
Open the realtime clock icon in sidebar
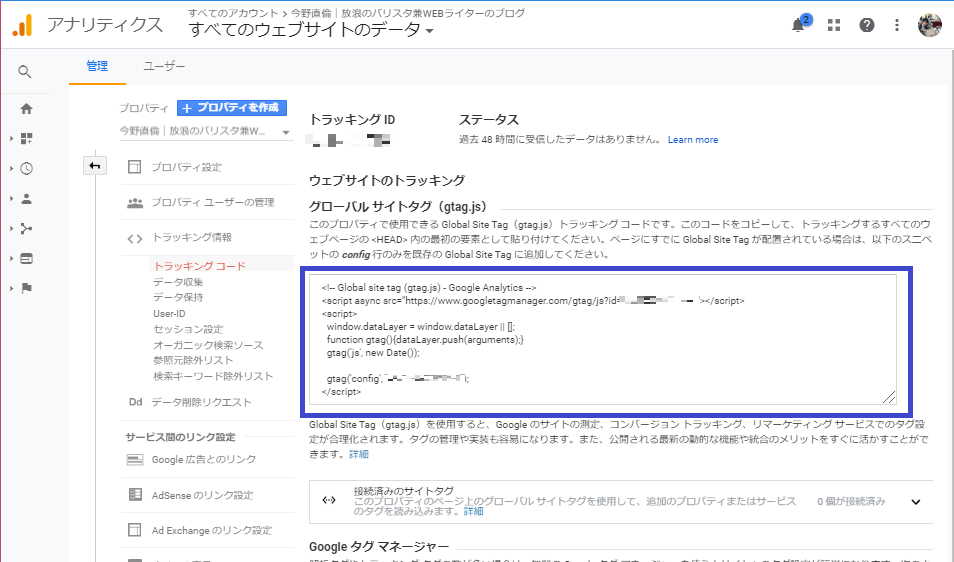click(26, 168)
